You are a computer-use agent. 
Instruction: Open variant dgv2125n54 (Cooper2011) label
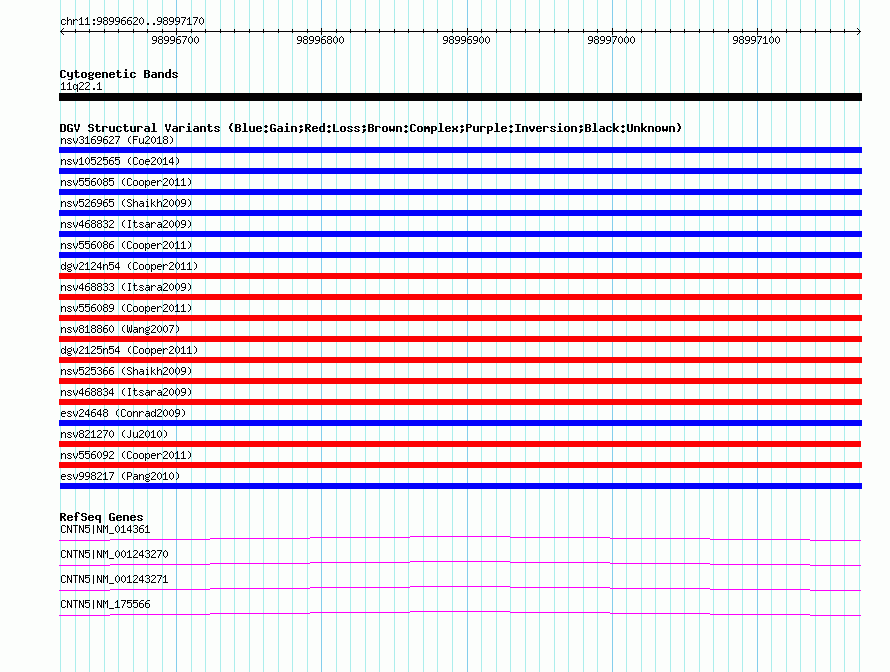click(x=129, y=350)
